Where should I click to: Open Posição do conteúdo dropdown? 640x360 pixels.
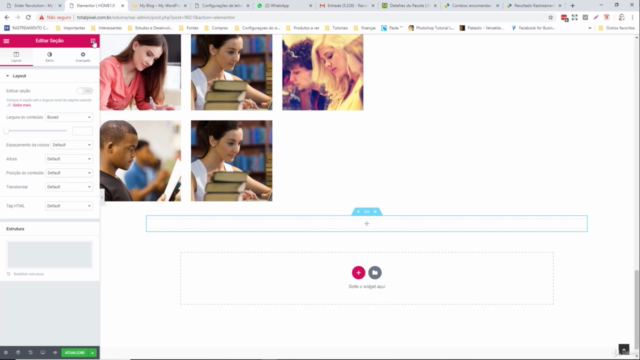click(69, 173)
